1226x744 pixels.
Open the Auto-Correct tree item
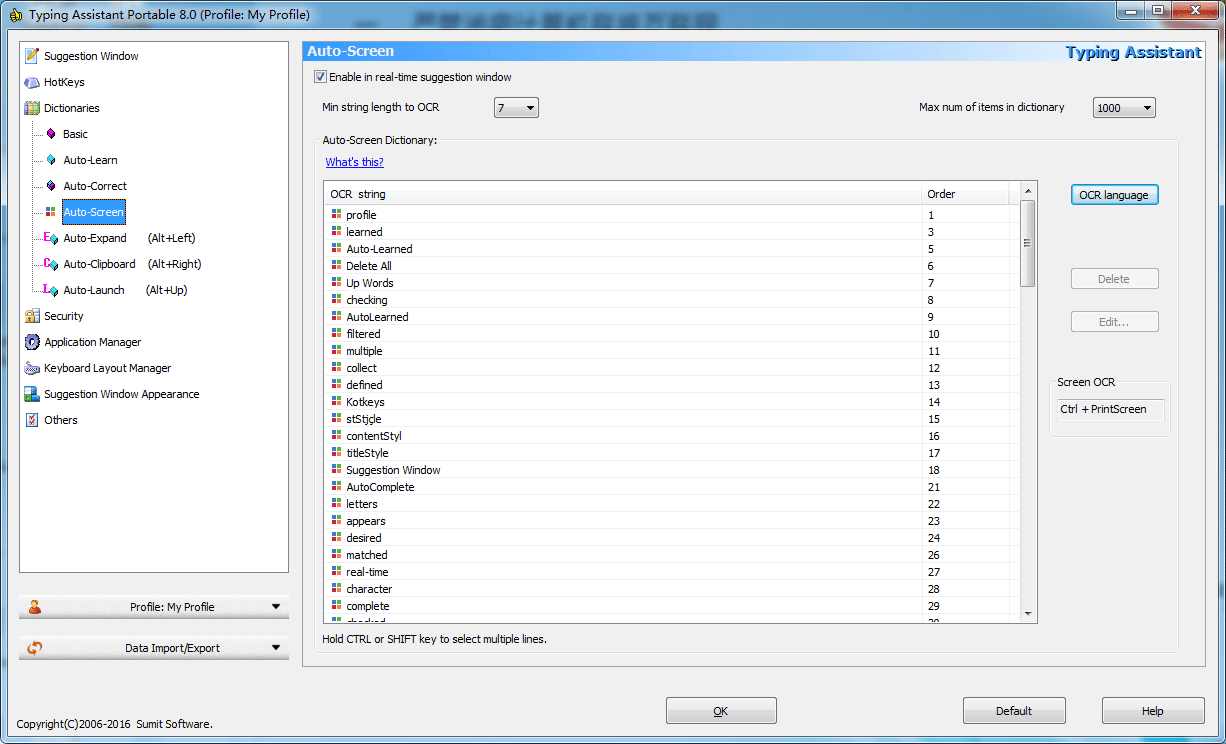(x=95, y=186)
